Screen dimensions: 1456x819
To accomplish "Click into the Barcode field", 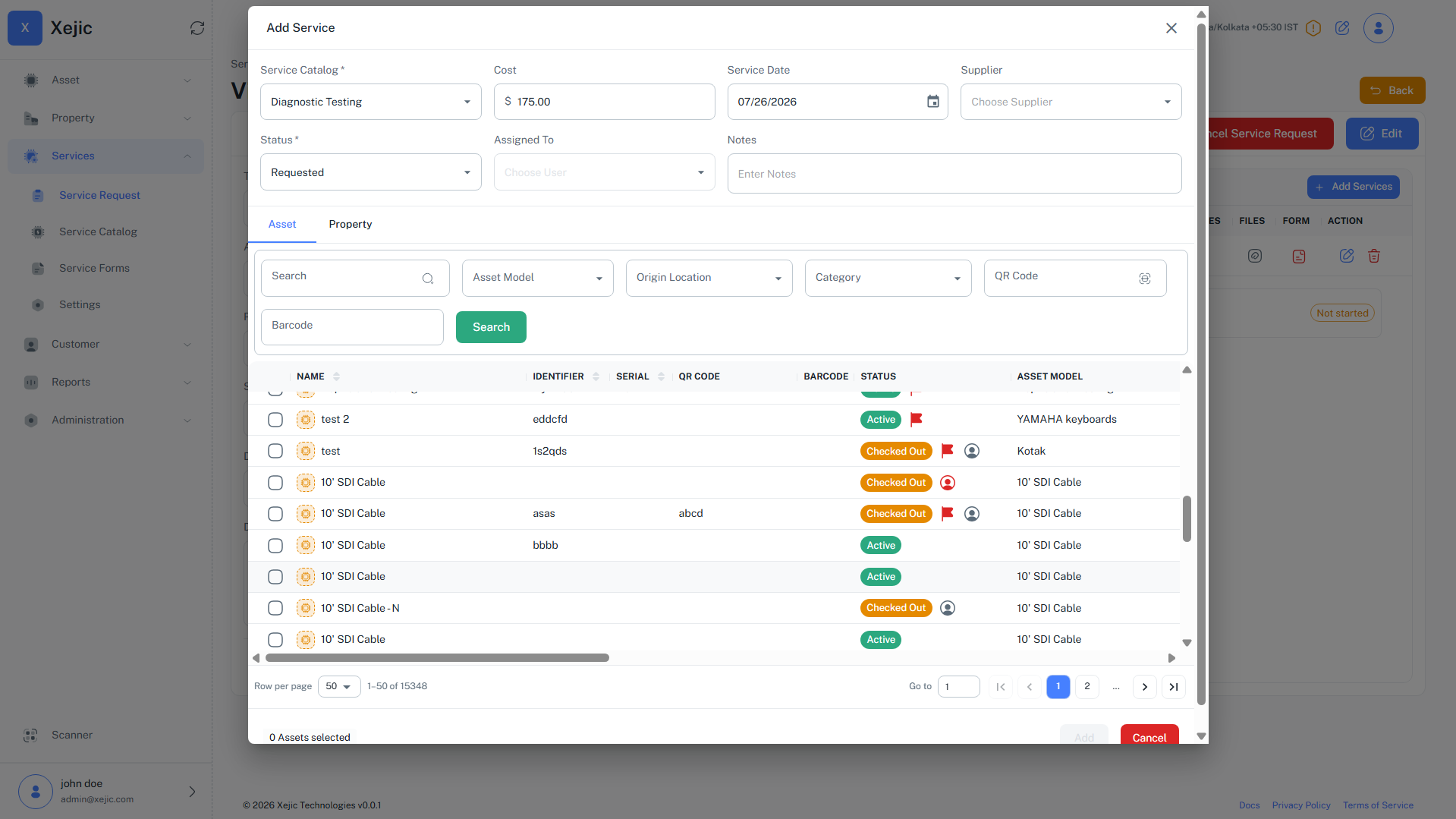I will pyautogui.click(x=352, y=327).
